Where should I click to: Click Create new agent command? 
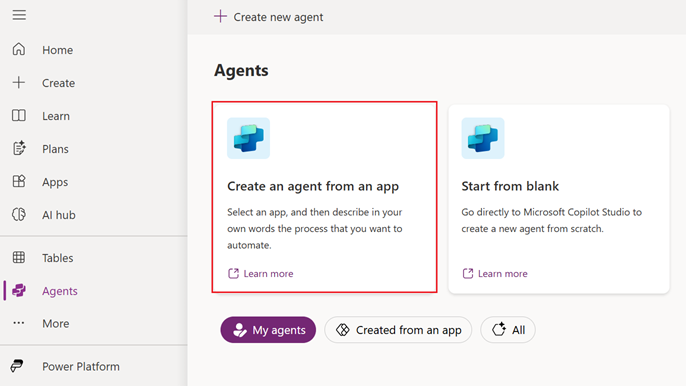point(269,17)
